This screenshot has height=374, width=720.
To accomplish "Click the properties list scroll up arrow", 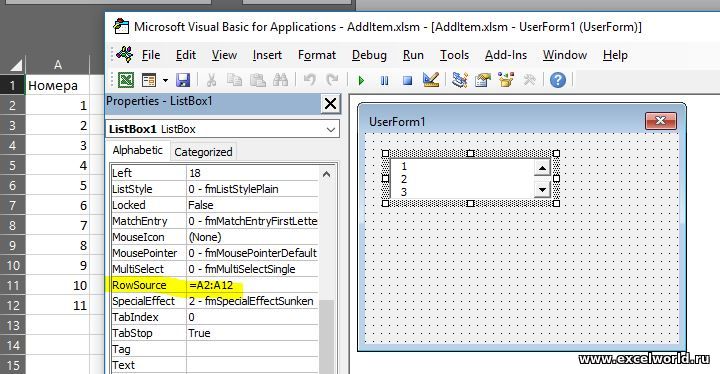I will 326,175.
